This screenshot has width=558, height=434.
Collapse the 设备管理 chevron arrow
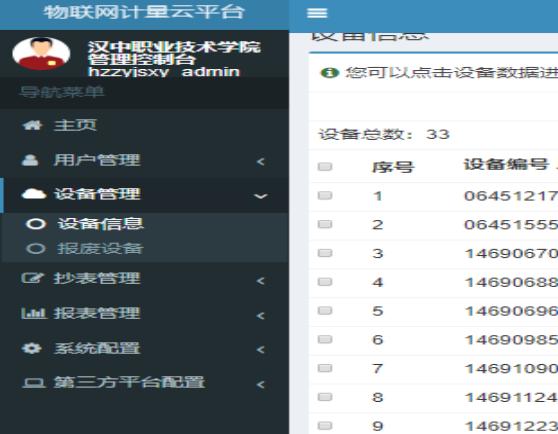[x=261, y=196]
